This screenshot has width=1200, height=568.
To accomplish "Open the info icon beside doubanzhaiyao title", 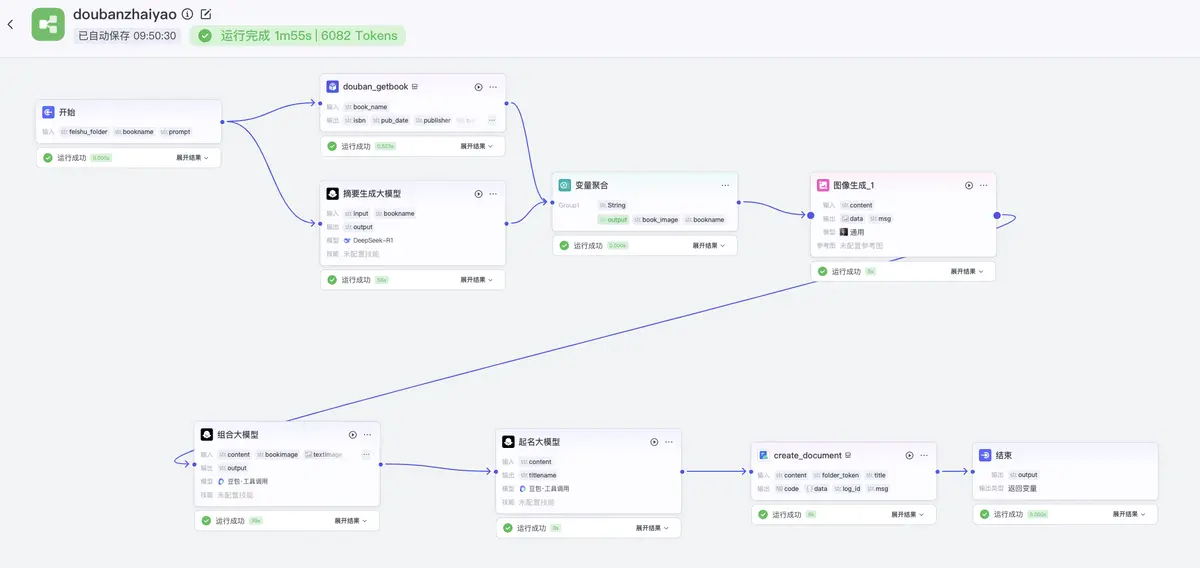I will [187, 15].
